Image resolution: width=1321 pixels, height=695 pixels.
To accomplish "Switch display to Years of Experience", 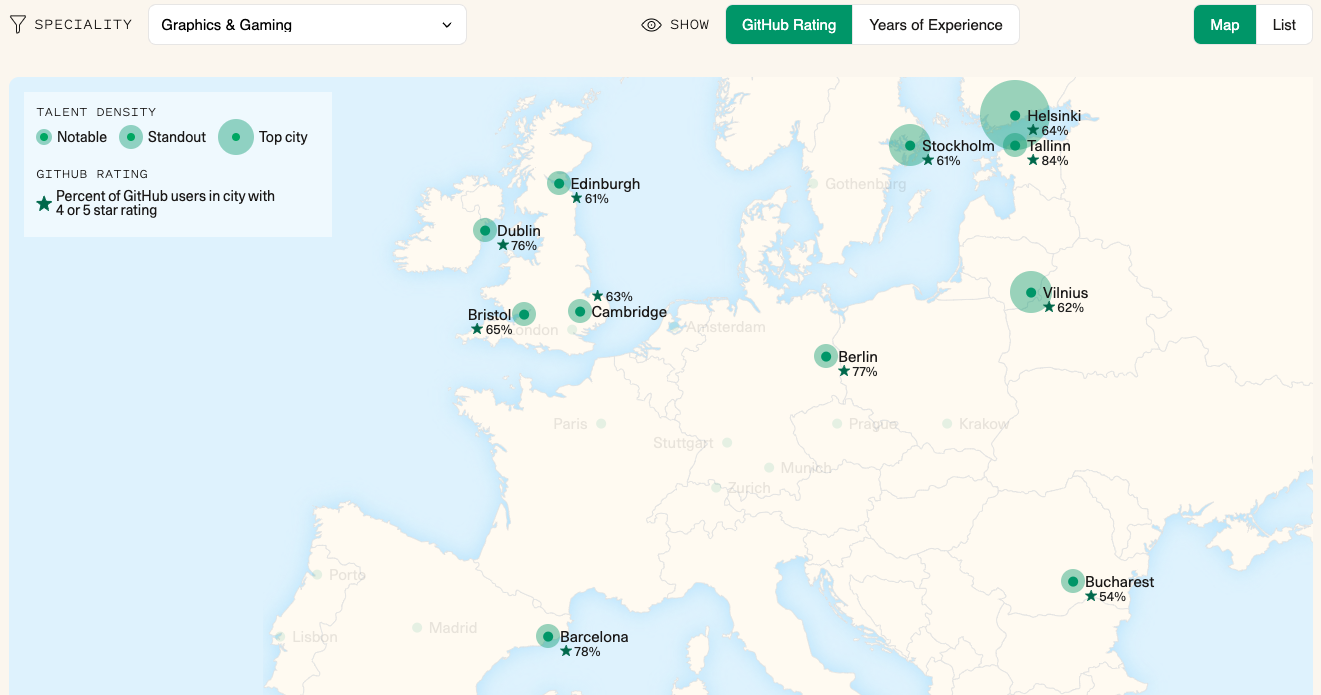I will tap(935, 25).
